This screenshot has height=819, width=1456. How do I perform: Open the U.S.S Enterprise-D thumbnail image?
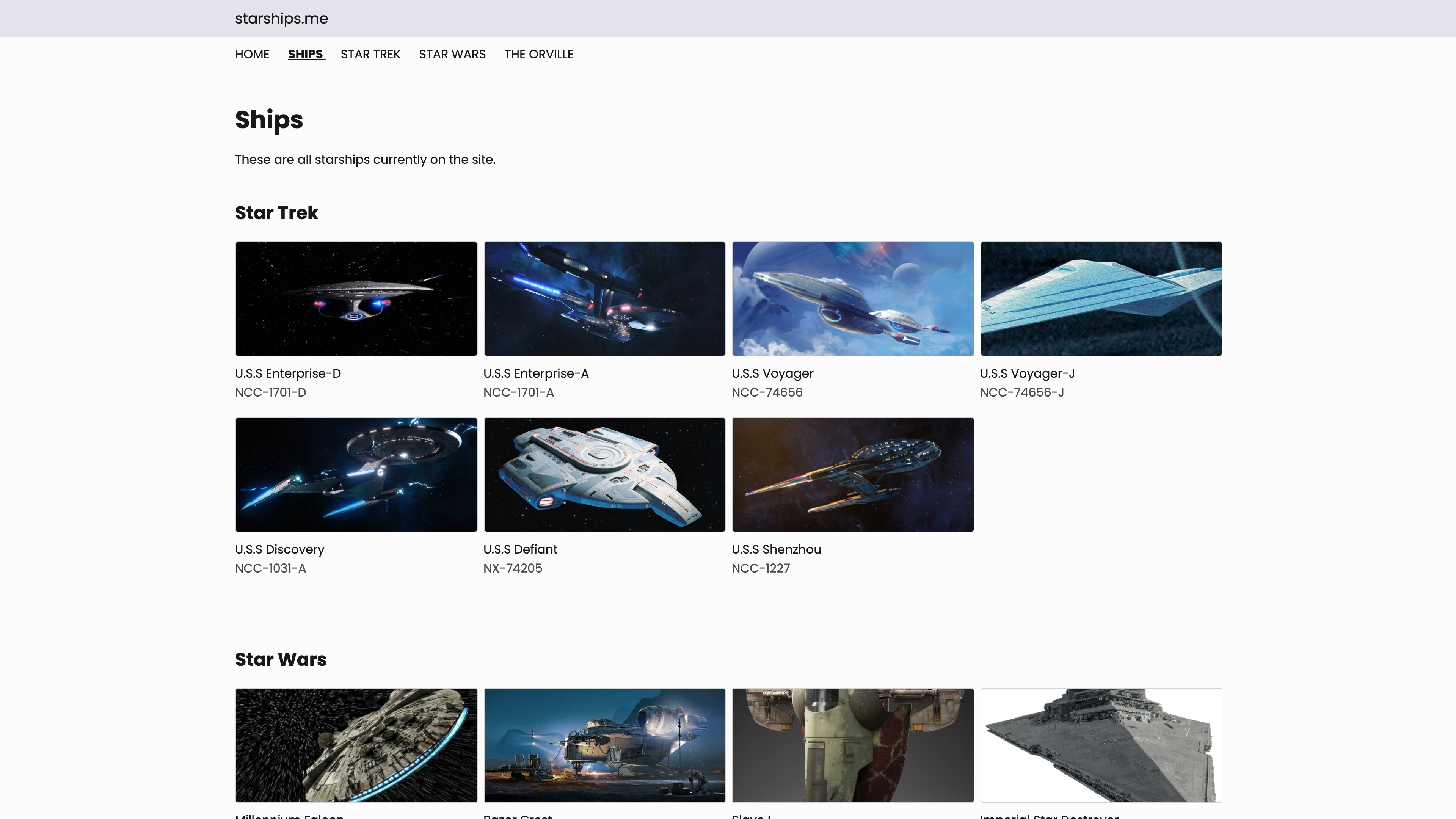click(x=356, y=298)
